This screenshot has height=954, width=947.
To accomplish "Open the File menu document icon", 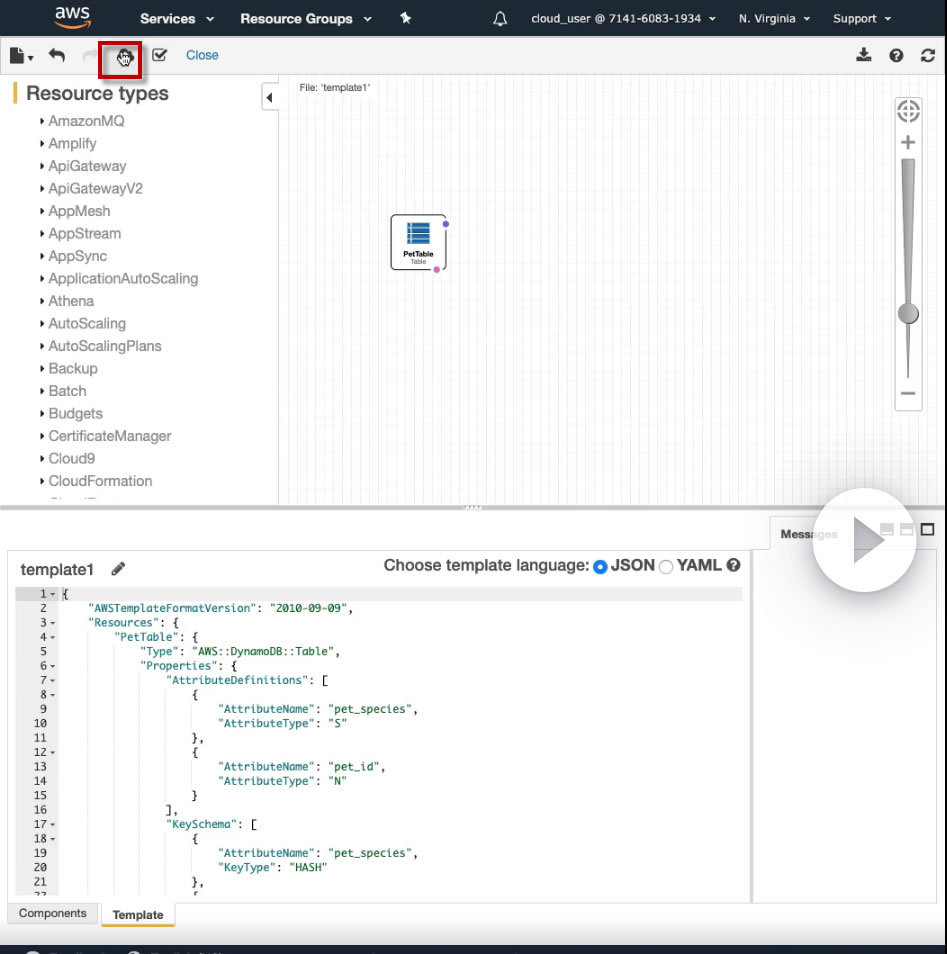I will (21, 56).
